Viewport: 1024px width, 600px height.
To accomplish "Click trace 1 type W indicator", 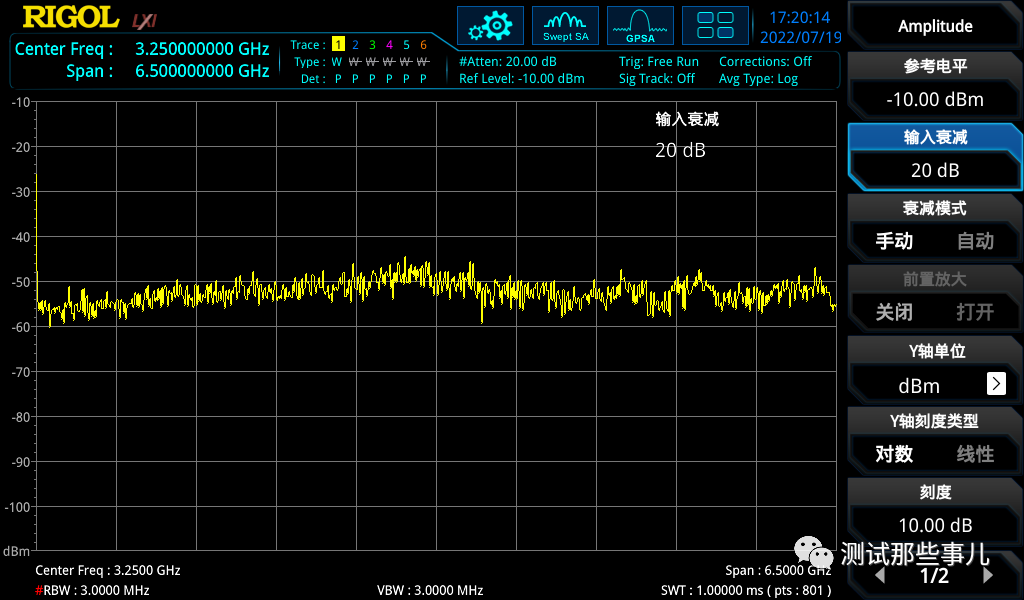I will (x=337, y=62).
